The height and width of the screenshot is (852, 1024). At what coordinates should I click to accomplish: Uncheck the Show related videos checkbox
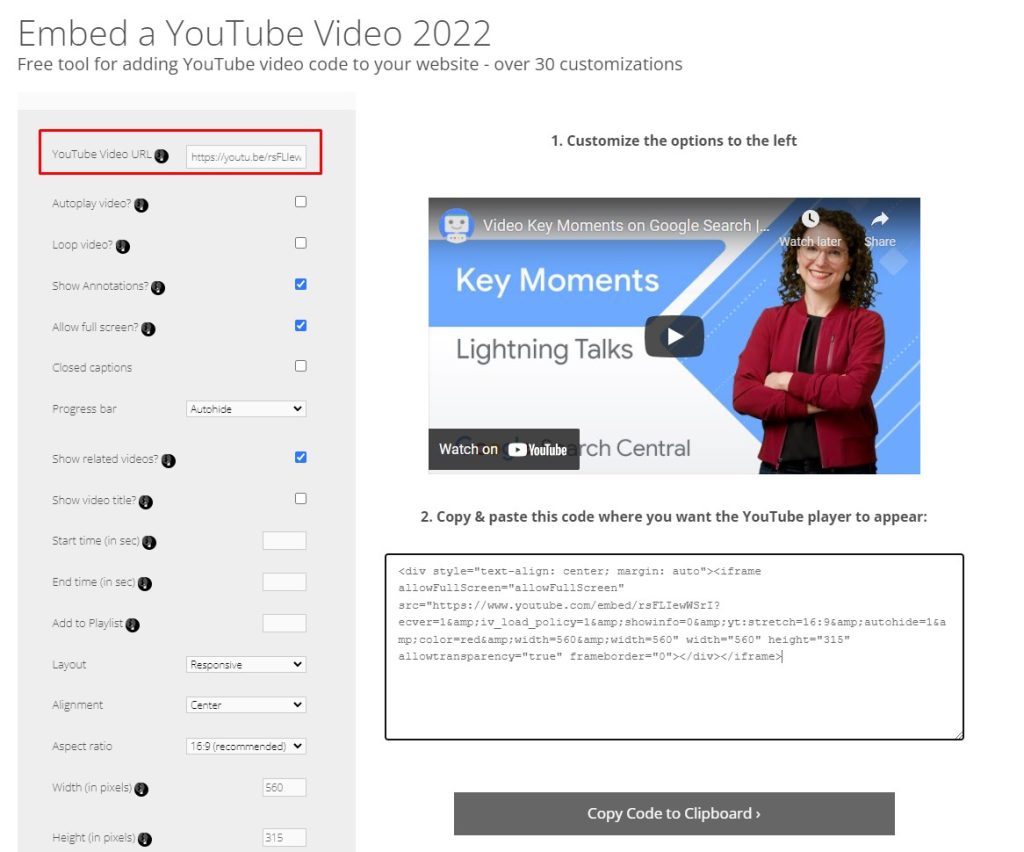point(300,457)
